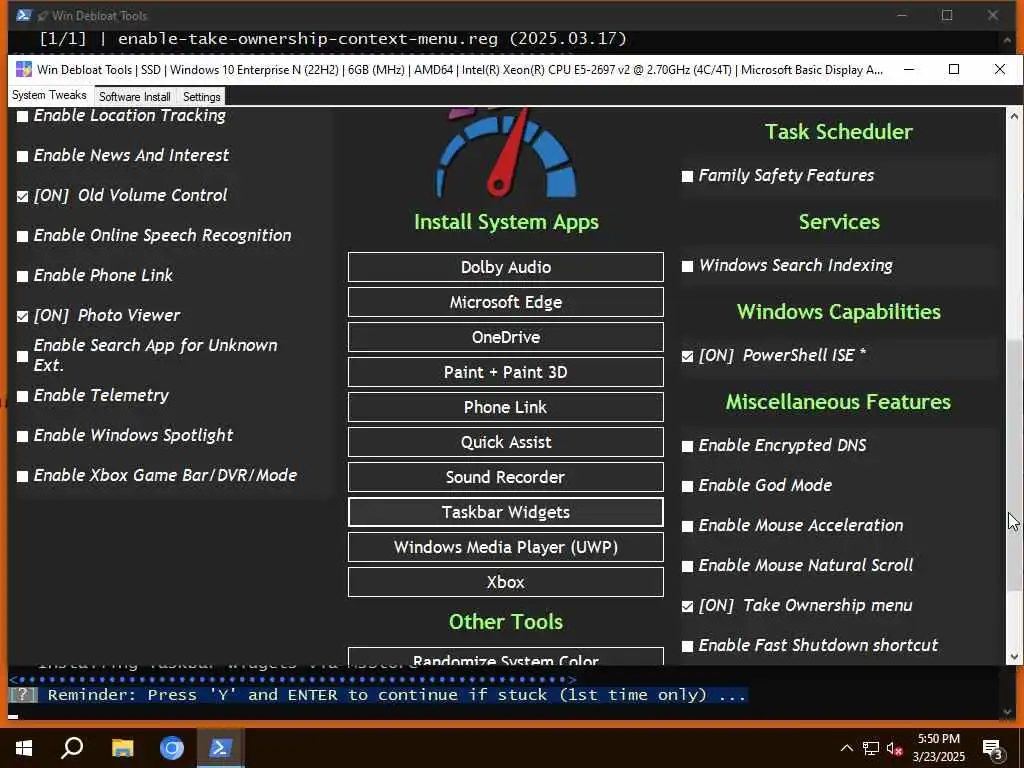Open the network tray icon
1024x768 pixels.
click(871, 748)
